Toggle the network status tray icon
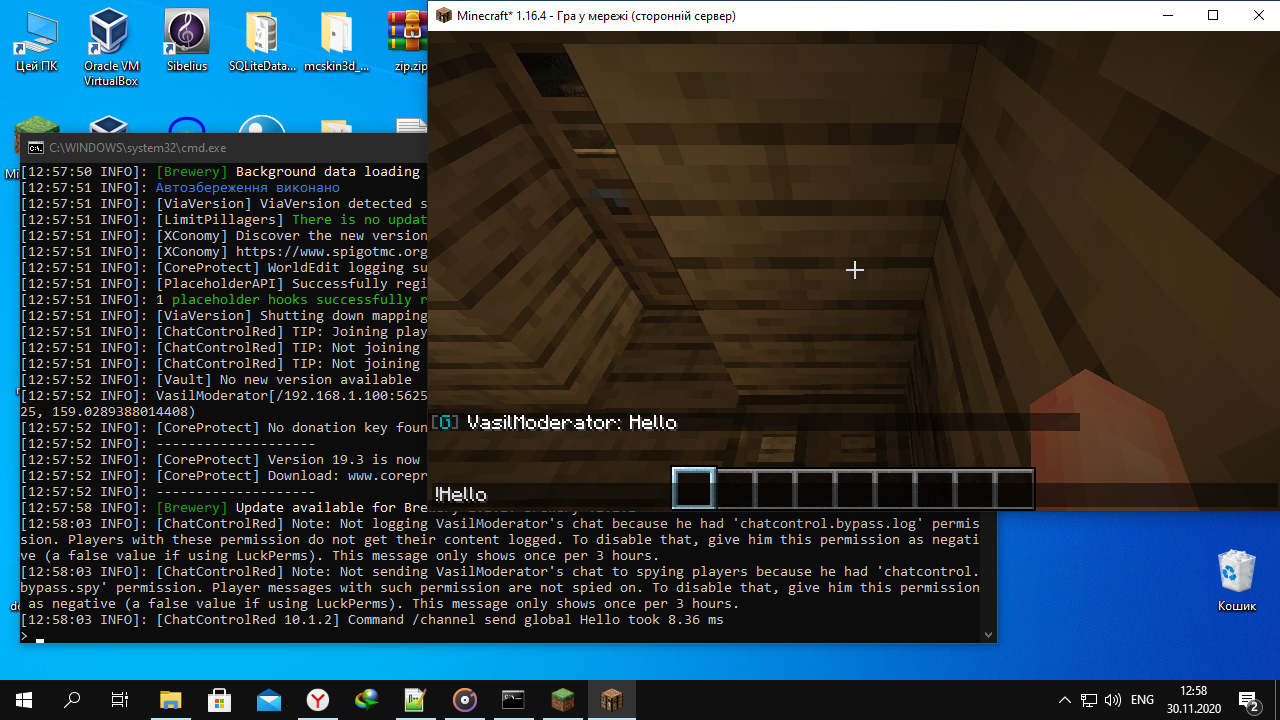The width and height of the screenshot is (1280, 720). [1089, 700]
